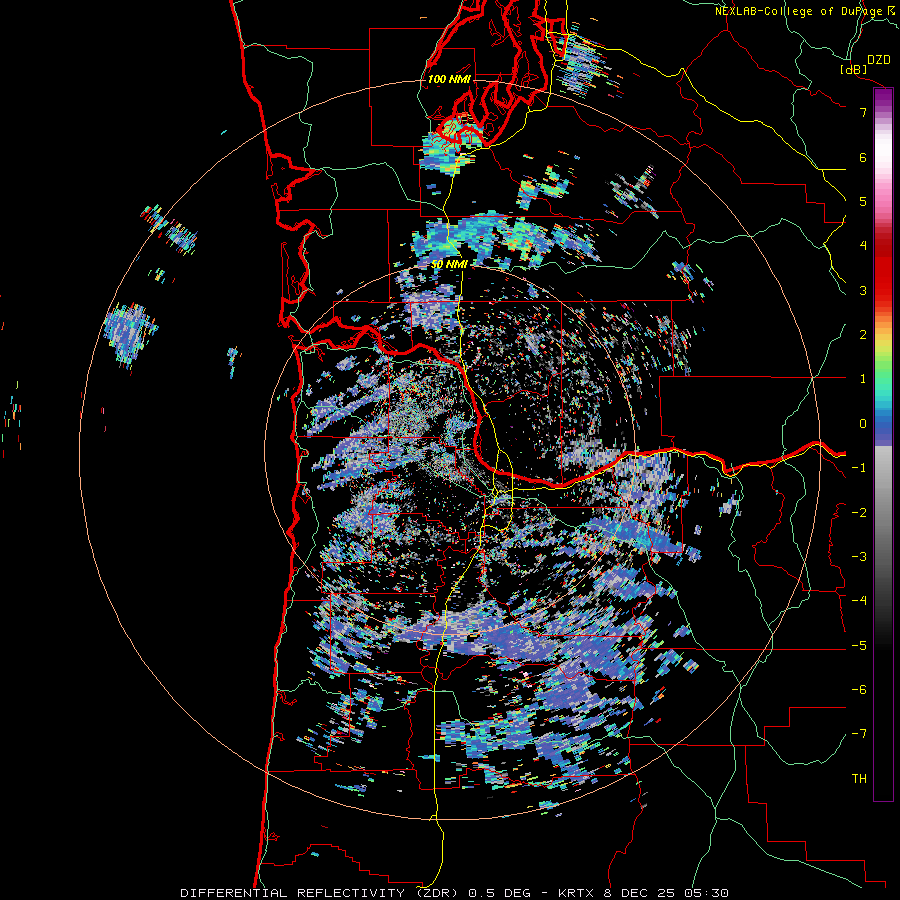Click the -4 value on the color scale
Viewport: 900px width, 900px height.
(x=859, y=600)
